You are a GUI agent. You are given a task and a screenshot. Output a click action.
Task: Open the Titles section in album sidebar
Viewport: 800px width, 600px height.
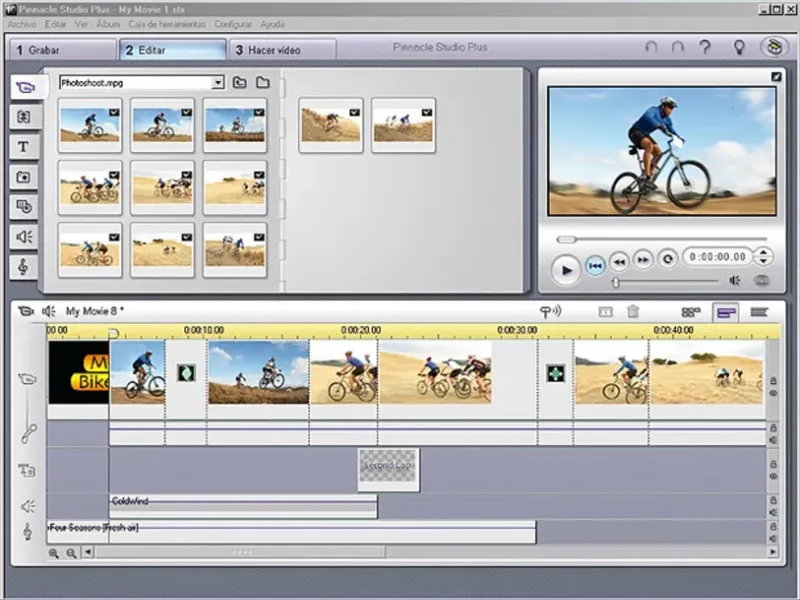pos(23,146)
